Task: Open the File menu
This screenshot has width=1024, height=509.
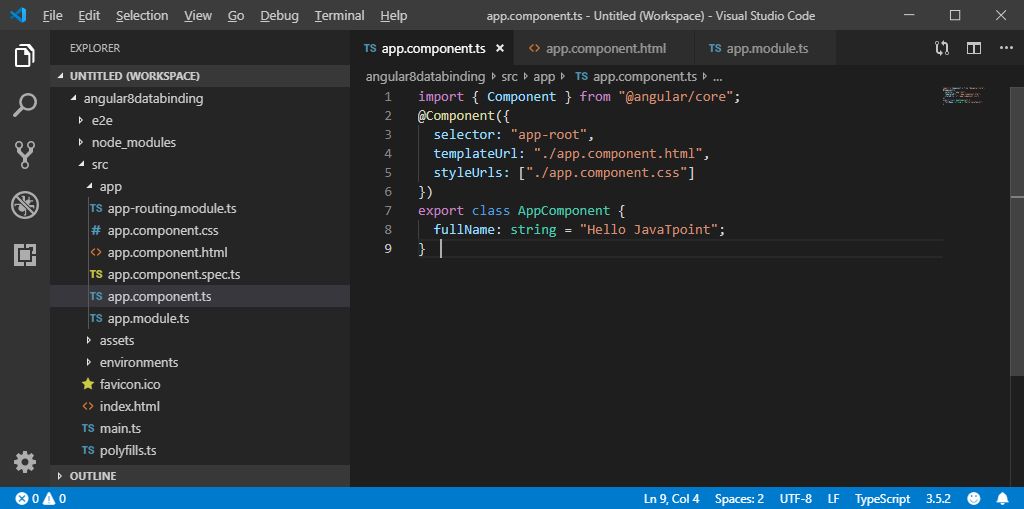Action: (52, 15)
